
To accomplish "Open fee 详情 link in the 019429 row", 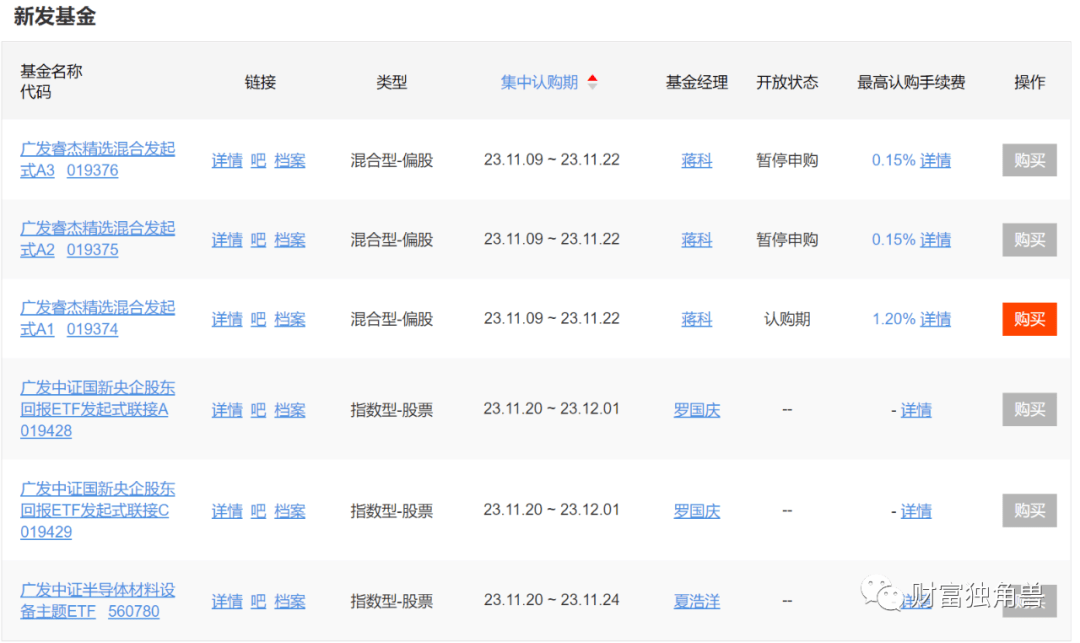I will point(916,511).
